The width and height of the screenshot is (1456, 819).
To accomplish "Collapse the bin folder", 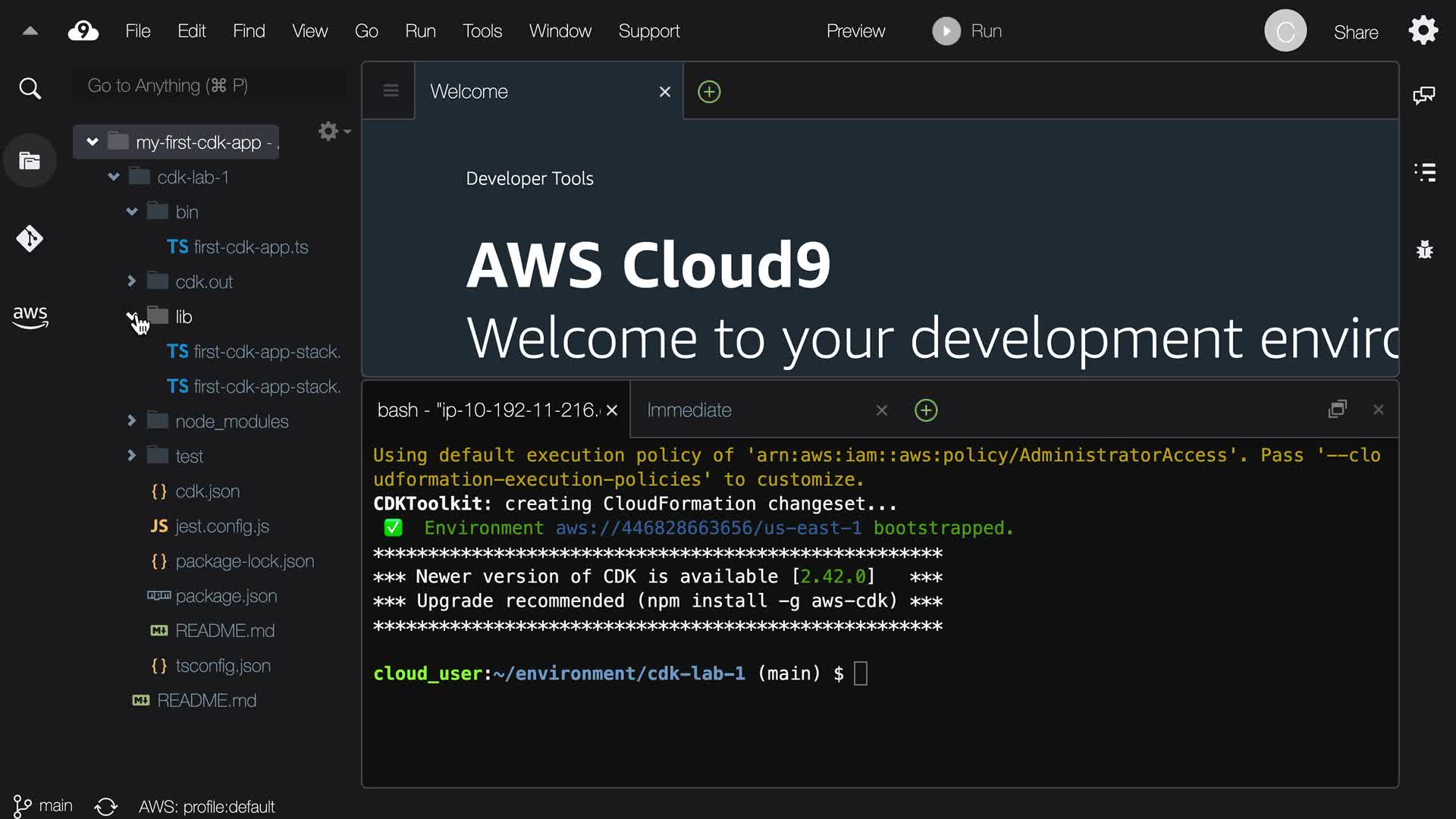I will click(132, 212).
